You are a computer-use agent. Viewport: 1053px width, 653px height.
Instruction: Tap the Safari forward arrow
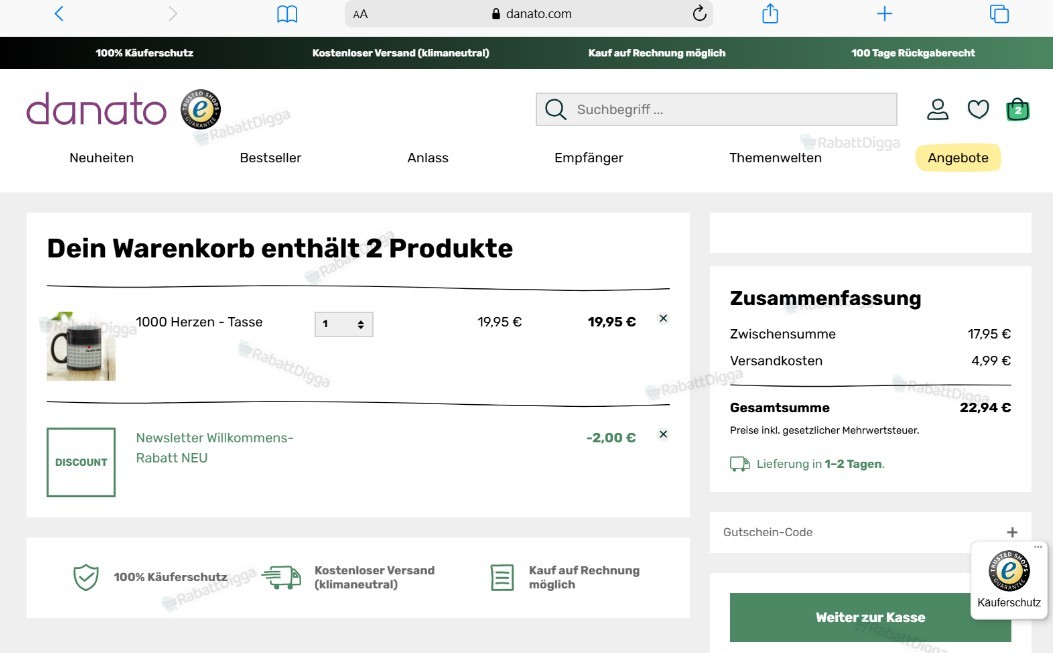point(173,13)
